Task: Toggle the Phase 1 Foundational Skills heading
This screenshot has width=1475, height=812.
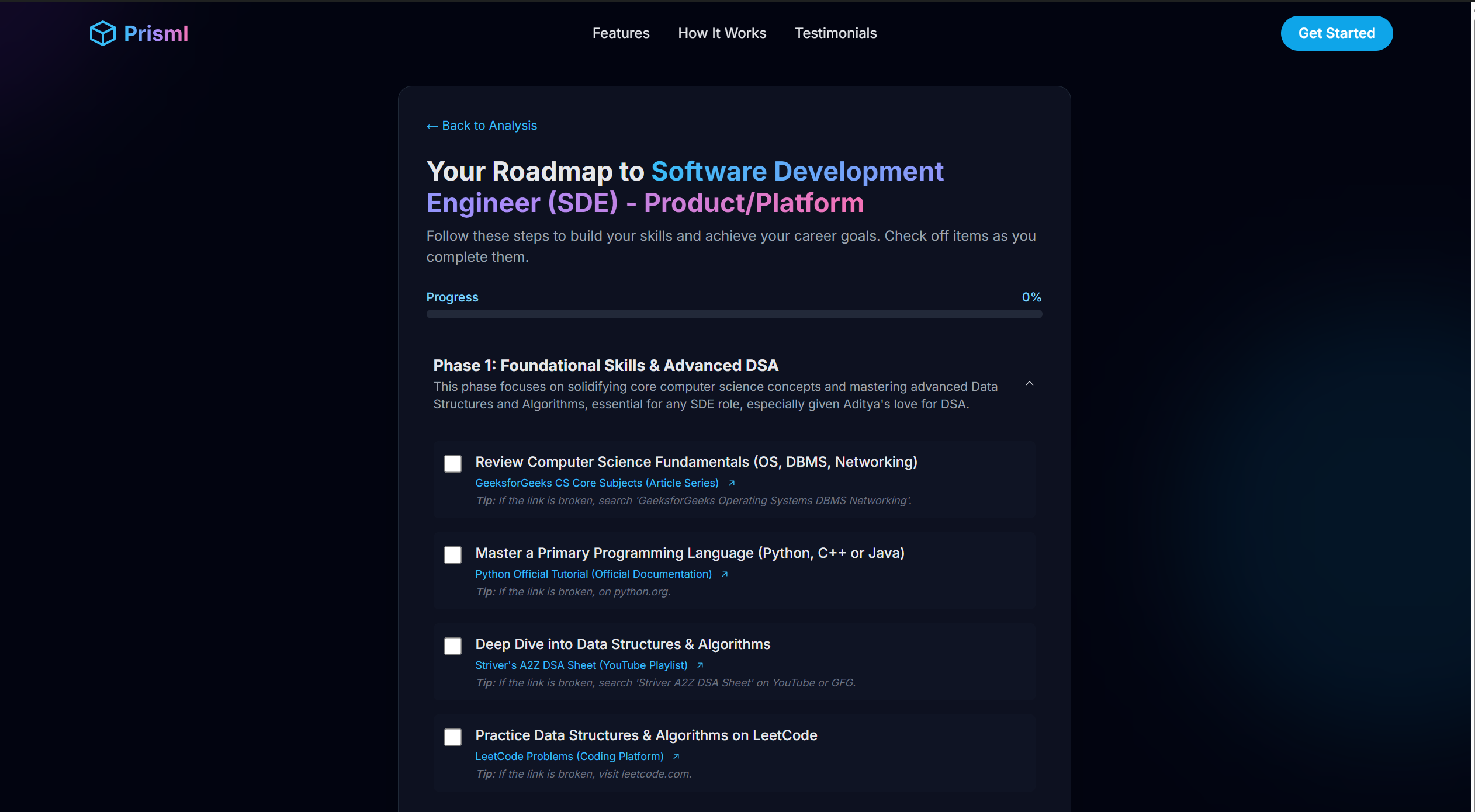Action: 605,366
